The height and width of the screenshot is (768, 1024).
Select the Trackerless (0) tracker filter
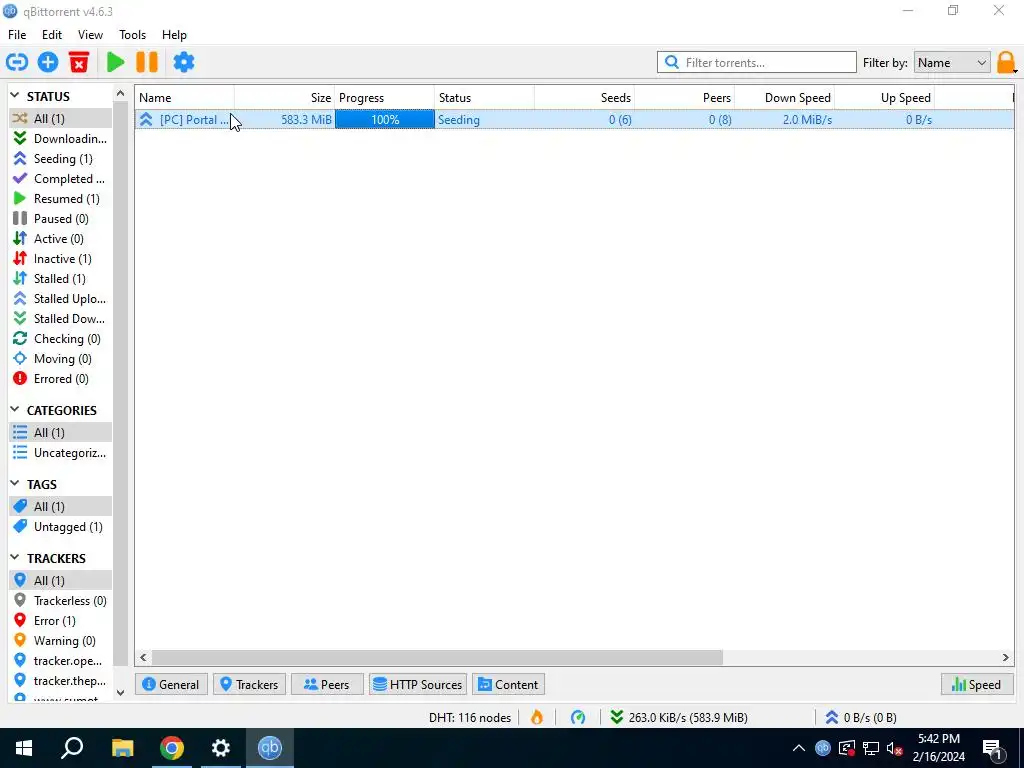point(60,601)
